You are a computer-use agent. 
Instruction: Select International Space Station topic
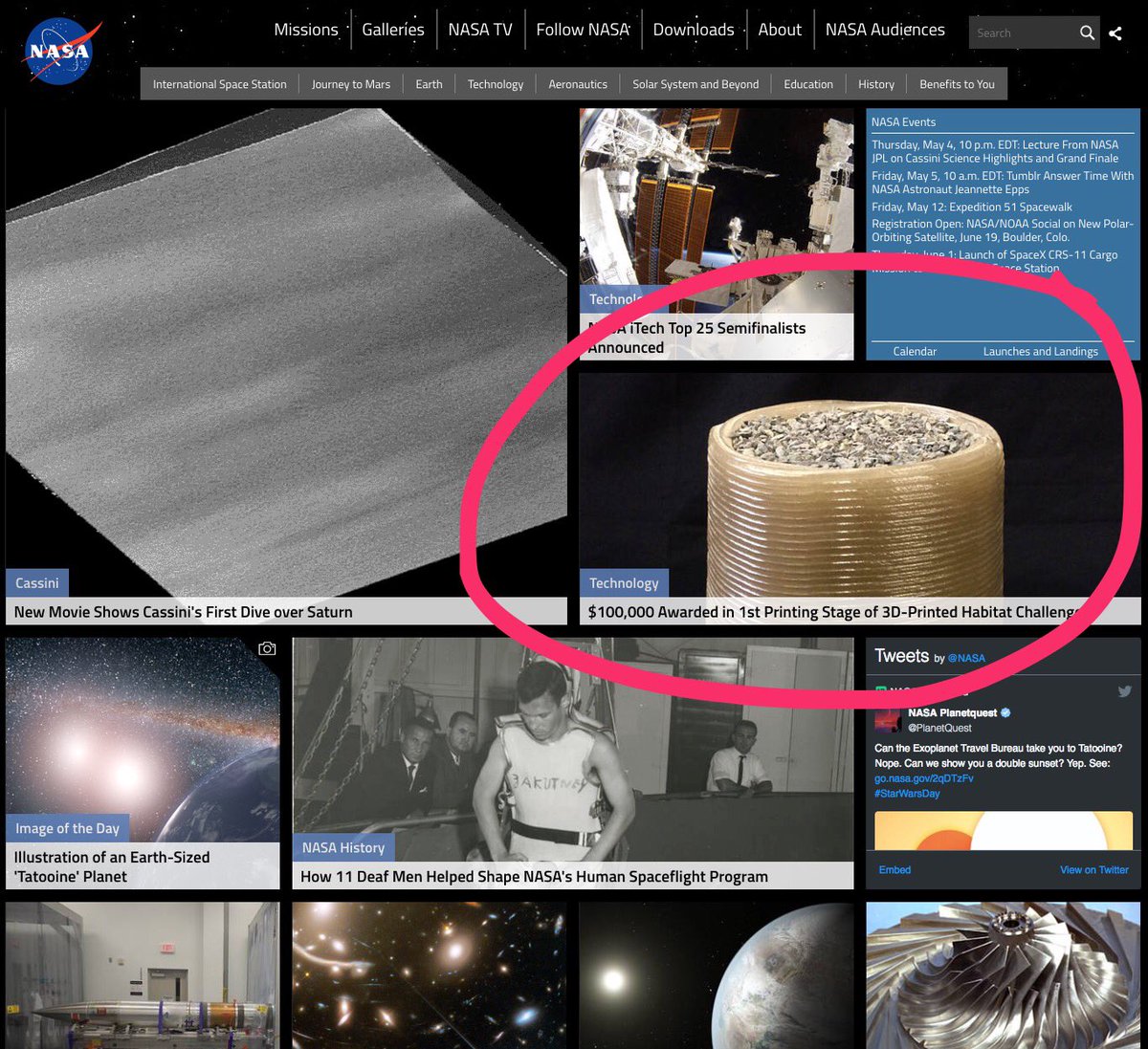[x=220, y=84]
